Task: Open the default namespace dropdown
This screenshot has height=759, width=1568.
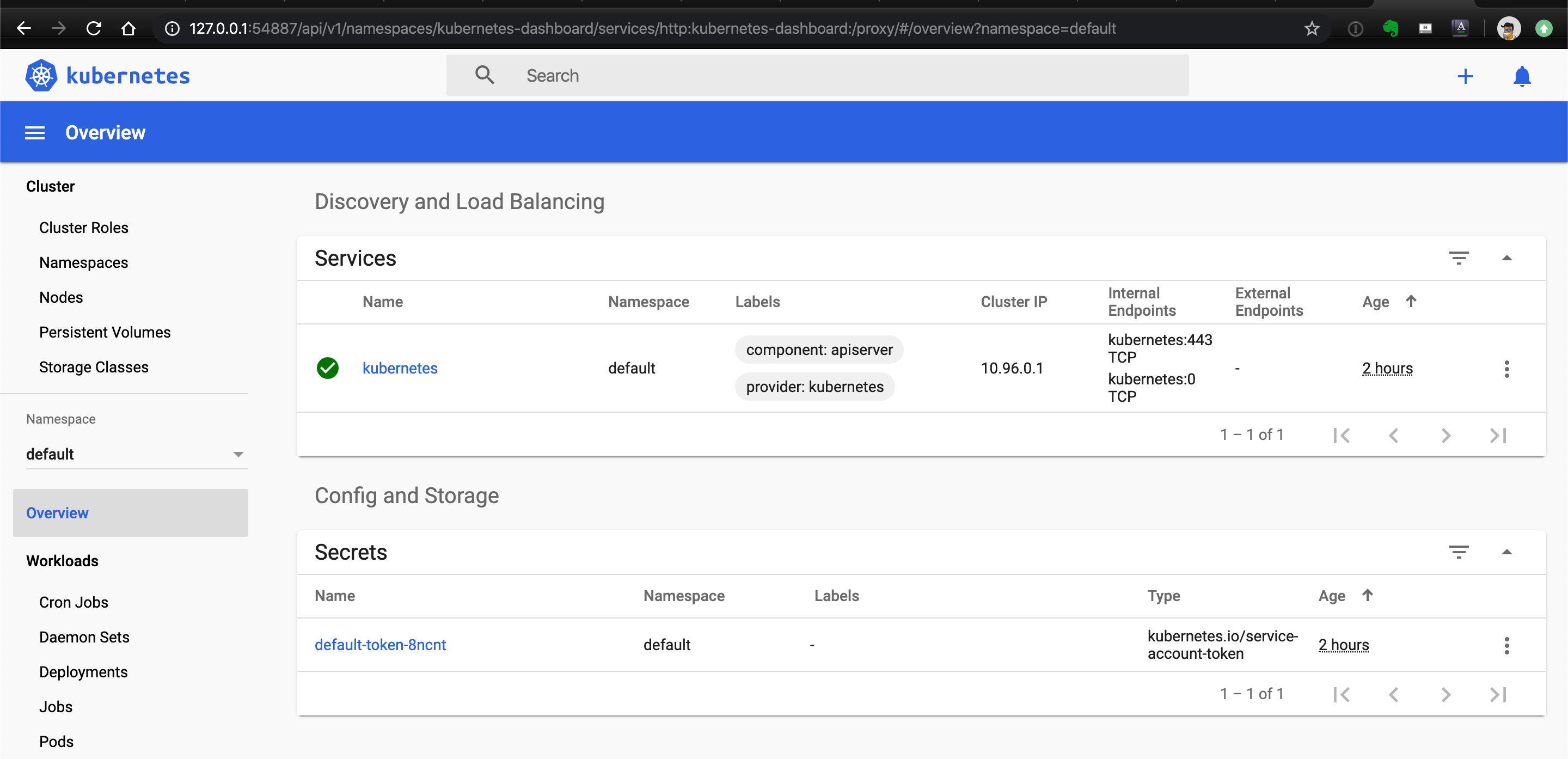Action: pyautogui.click(x=136, y=454)
